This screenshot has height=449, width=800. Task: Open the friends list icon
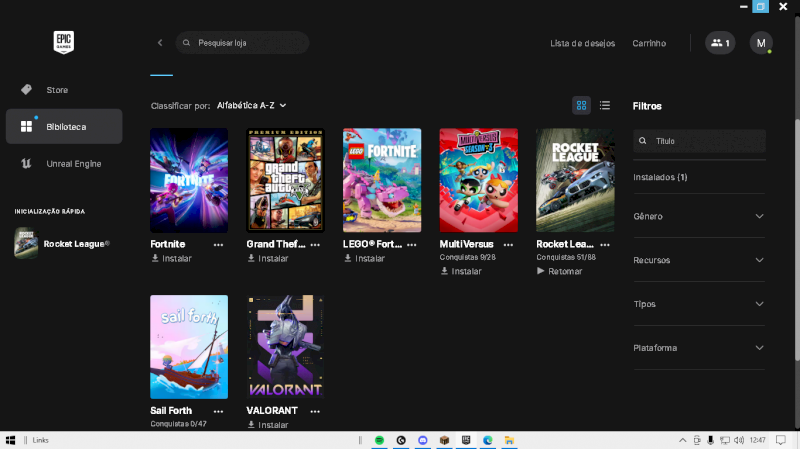point(719,43)
